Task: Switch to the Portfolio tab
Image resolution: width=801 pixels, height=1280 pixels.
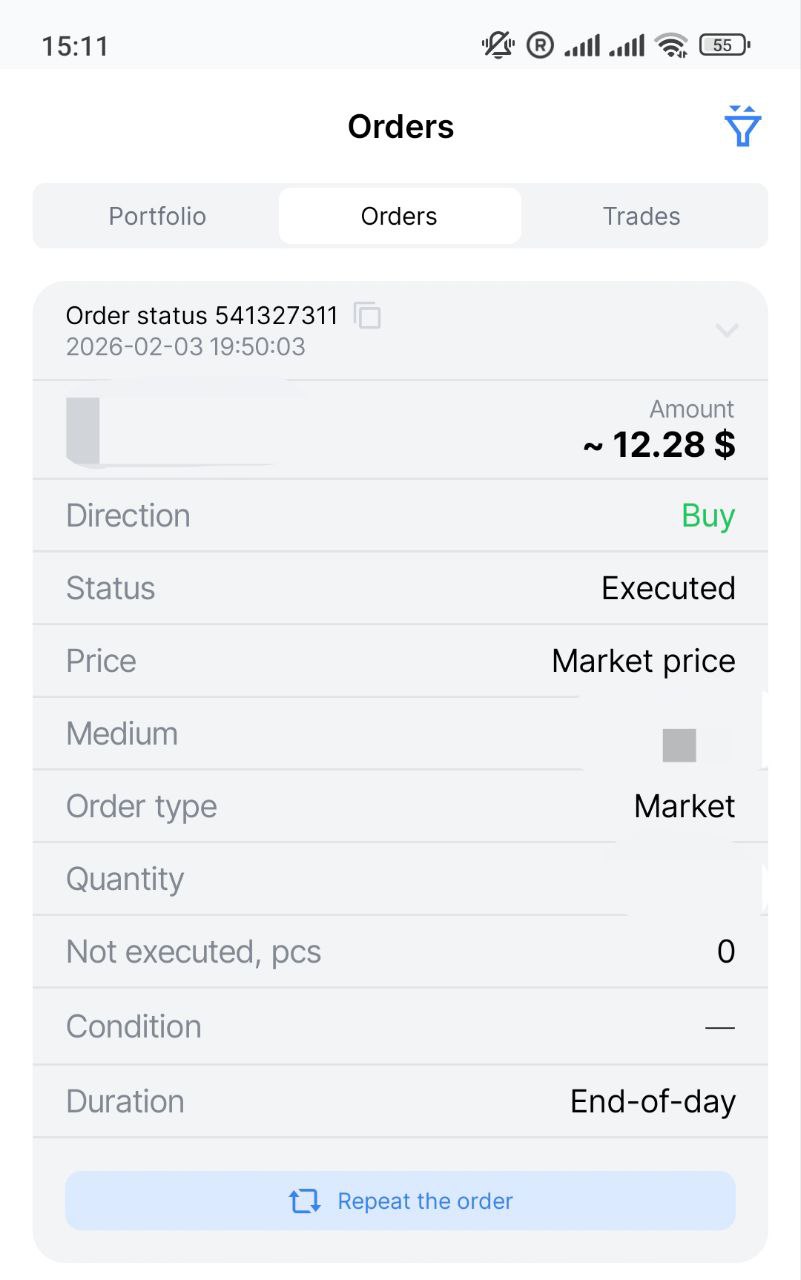Action: (x=157, y=216)
